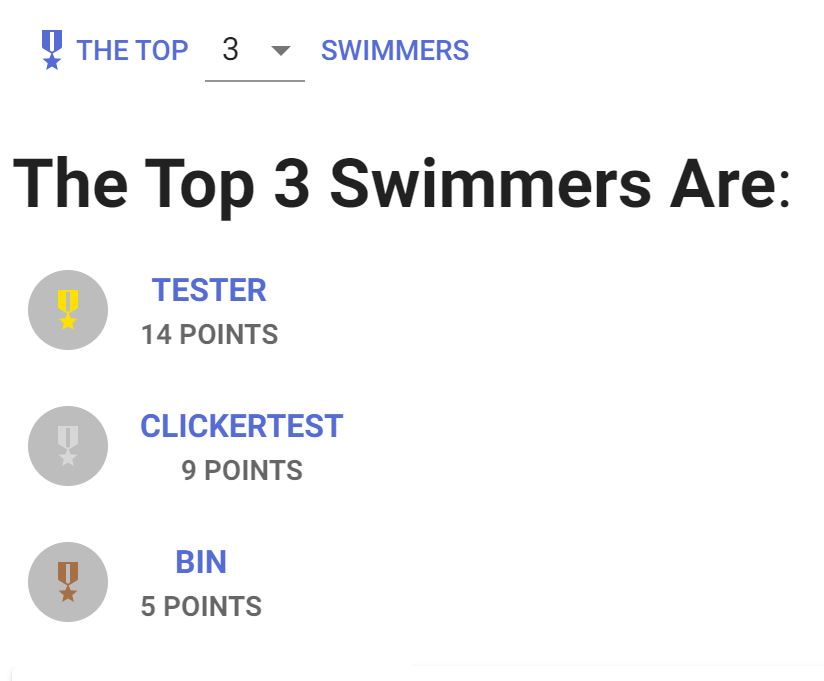Open the TESTER swimmer link
The width and height of the screenshot is (824, 681).
click(x=209, y=290)
